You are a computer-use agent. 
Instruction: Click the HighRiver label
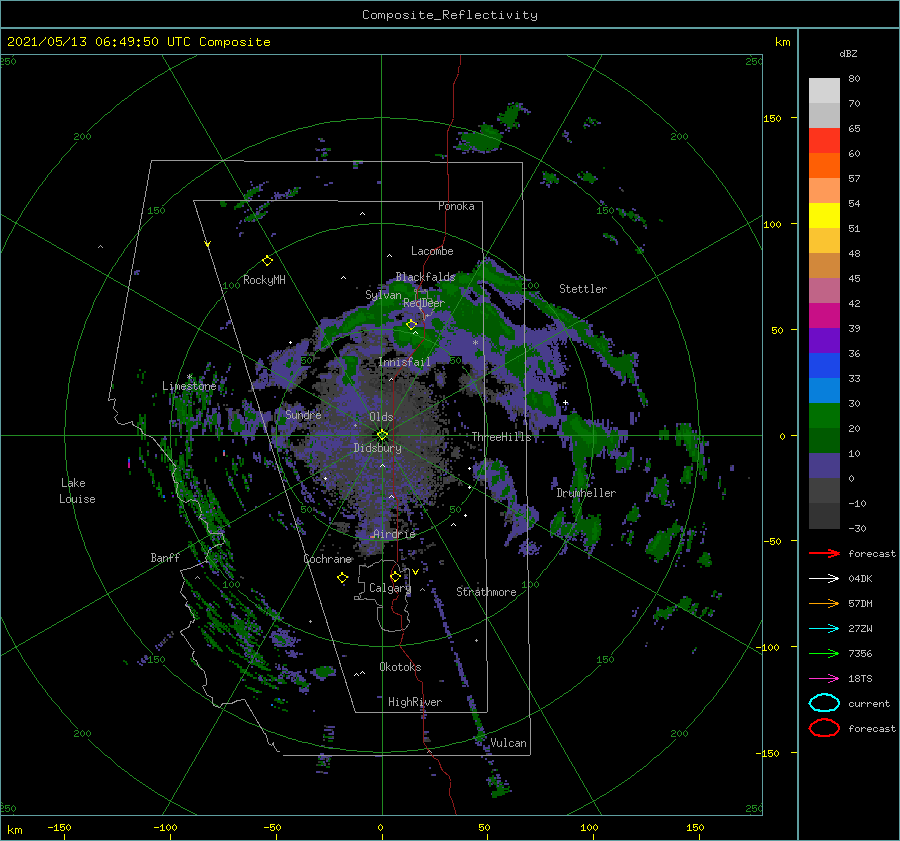tap(415, 702)
